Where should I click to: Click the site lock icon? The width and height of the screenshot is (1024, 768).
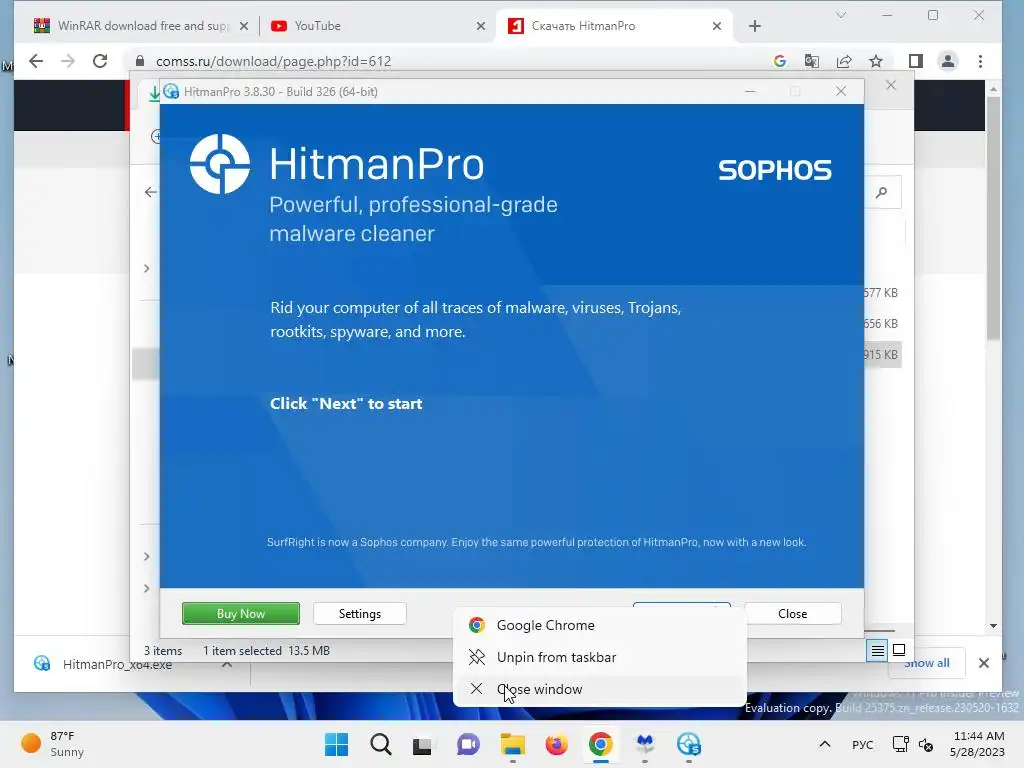coord(140,61)
